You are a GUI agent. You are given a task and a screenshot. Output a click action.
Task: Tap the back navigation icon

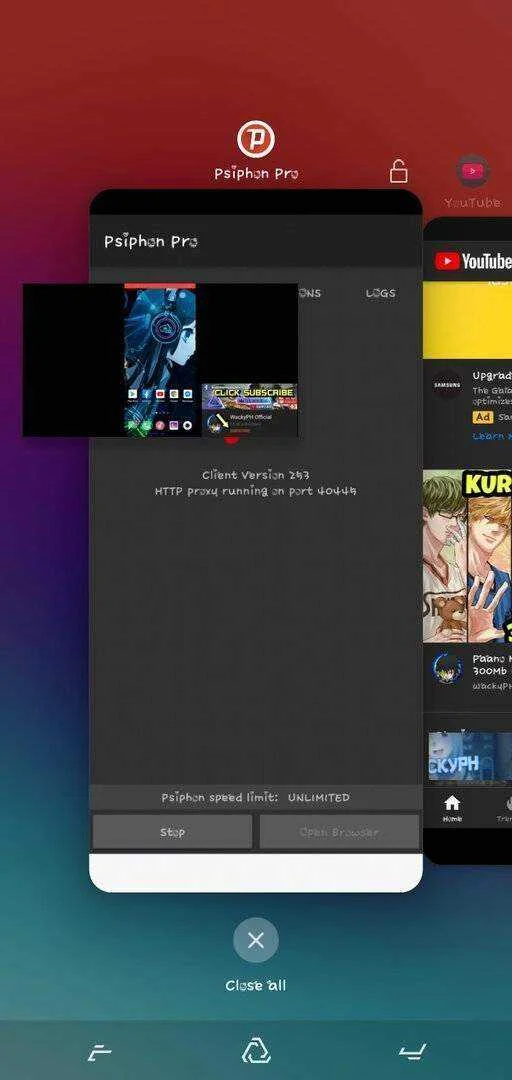click(x=413, y=1052)
